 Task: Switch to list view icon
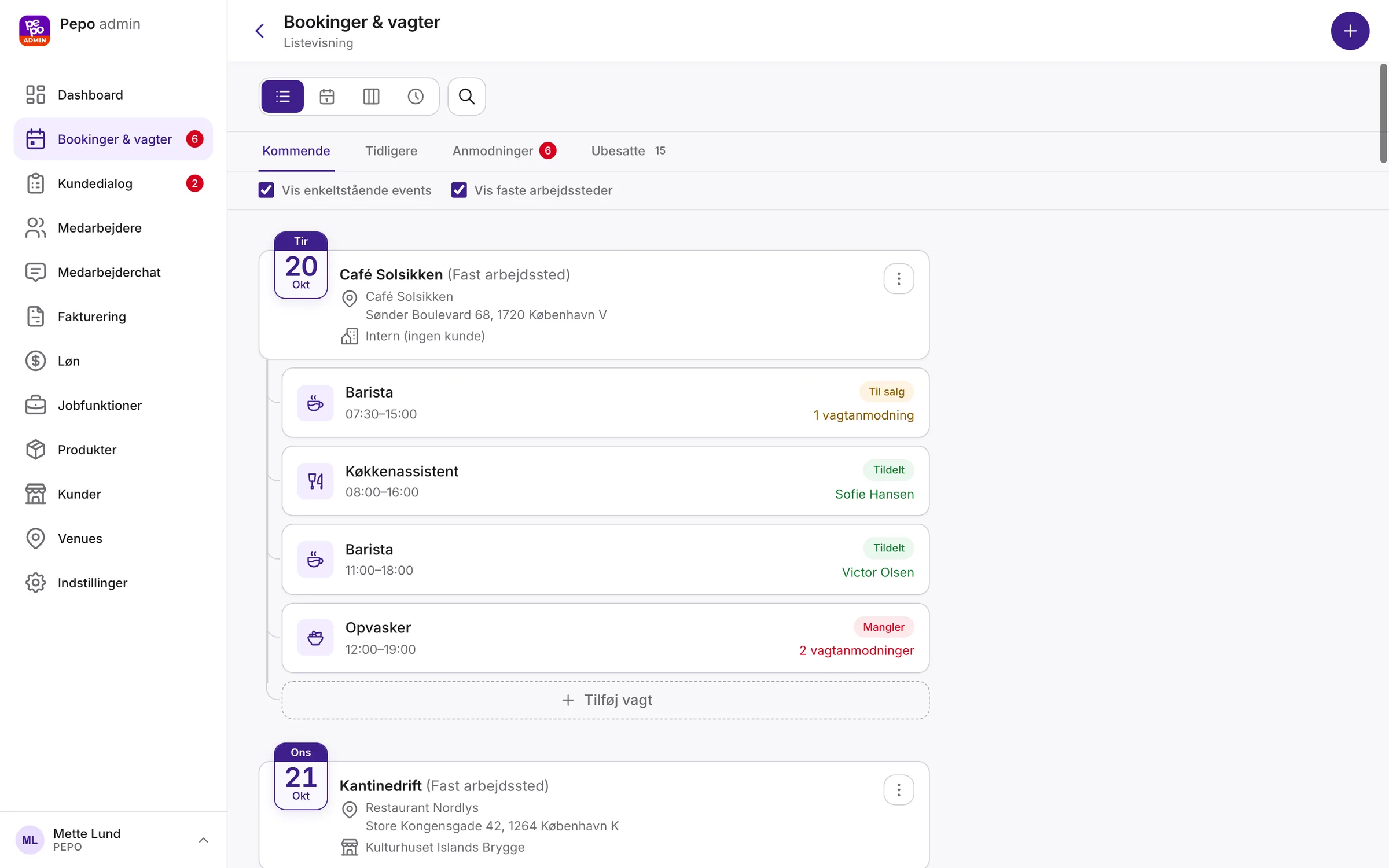point(282,96)
